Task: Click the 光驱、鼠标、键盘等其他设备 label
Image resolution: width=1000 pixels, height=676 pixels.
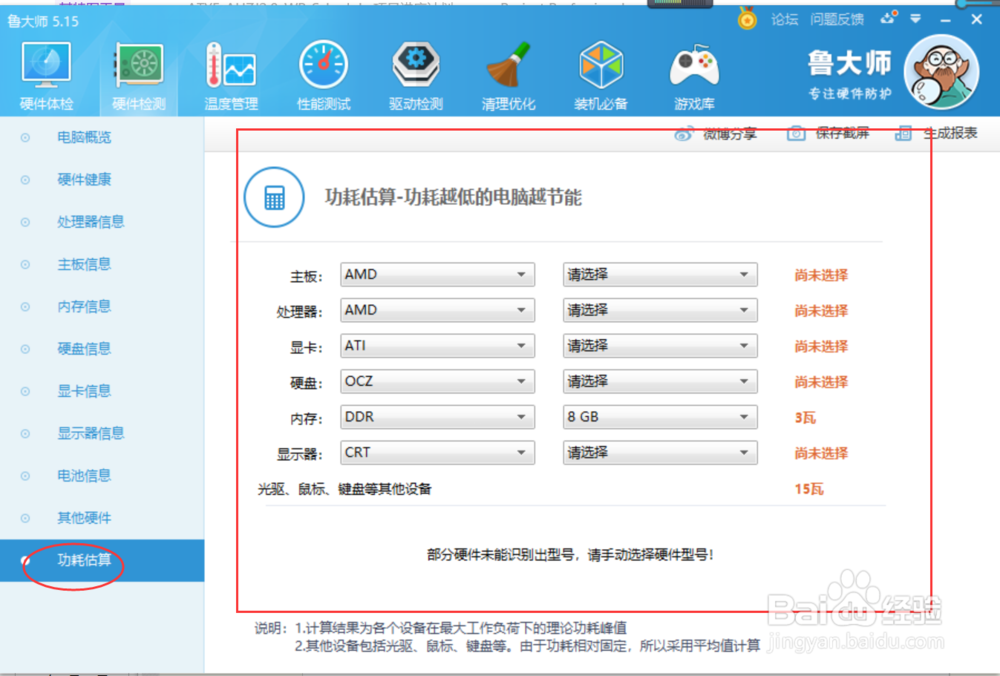Action: click(344, 489)
